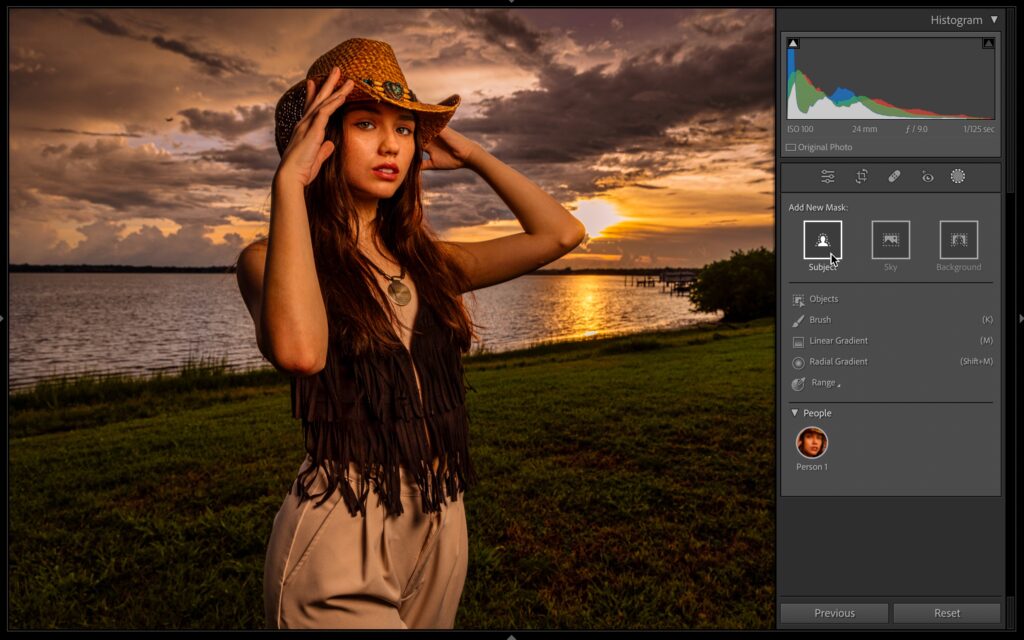Choose the Objects mask option

(x=823, y=299)
